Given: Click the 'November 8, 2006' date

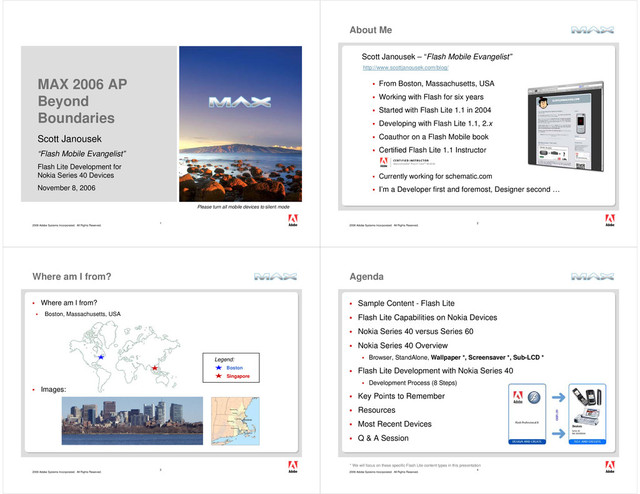Looking at the screenshot, I should click(67, 188).
